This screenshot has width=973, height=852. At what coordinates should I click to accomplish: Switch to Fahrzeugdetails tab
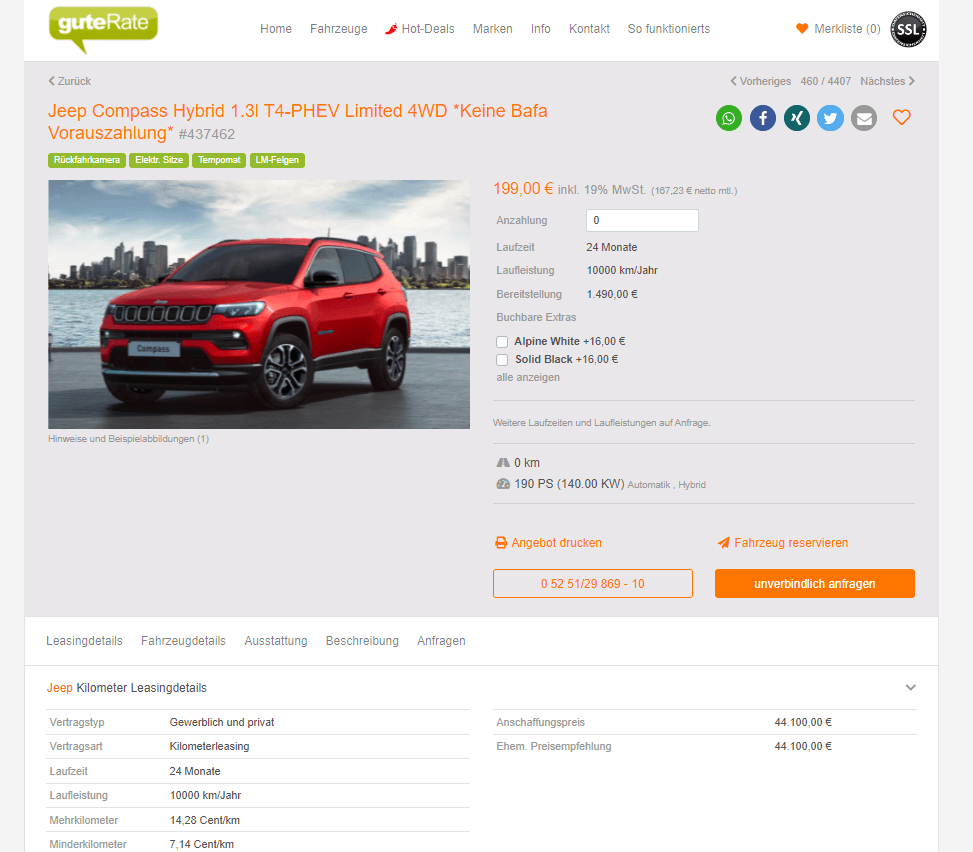(x=183, y=641)
